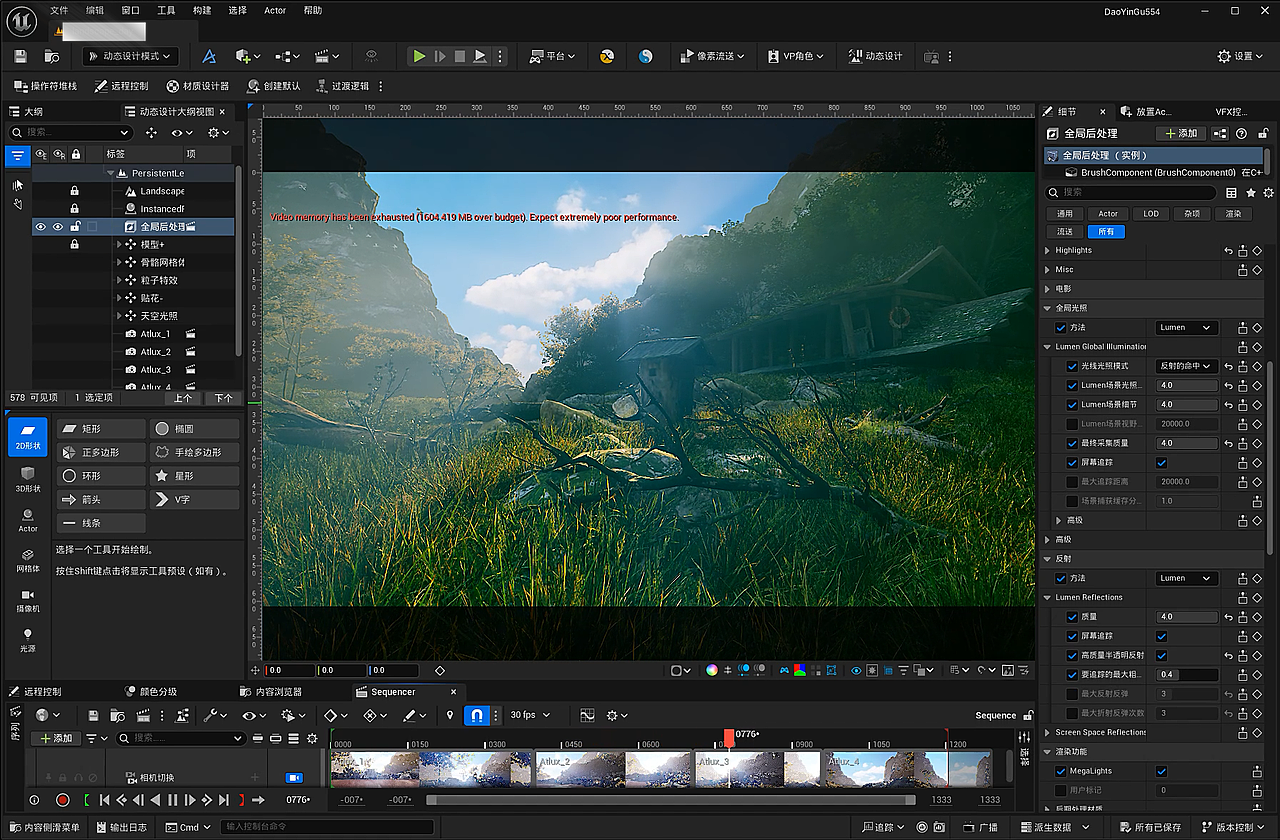This screenshot has height=840, width=1280.
Task: Open the 光源 light category
Action: pos(28,640)
